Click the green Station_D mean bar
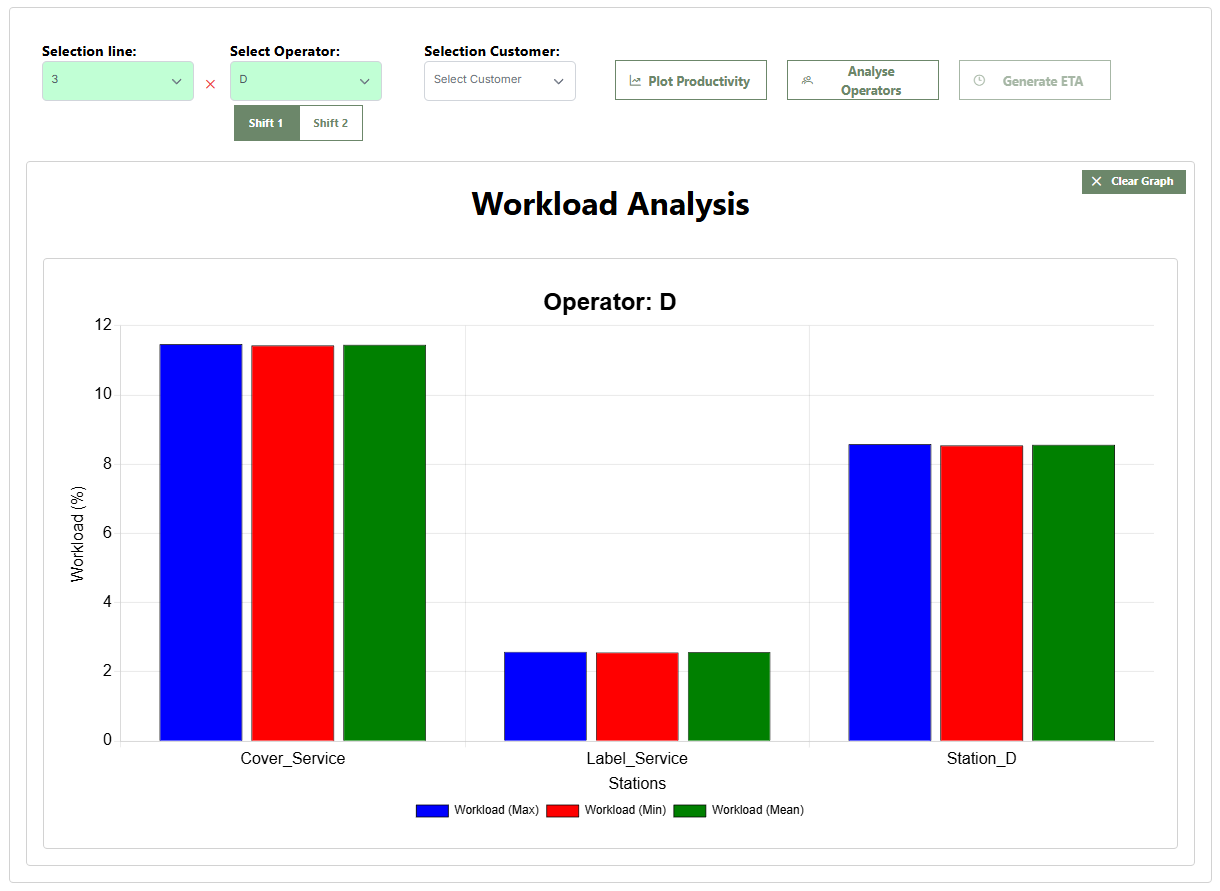Screen dimensions: 1220x891 click(x=1073, y=593)
